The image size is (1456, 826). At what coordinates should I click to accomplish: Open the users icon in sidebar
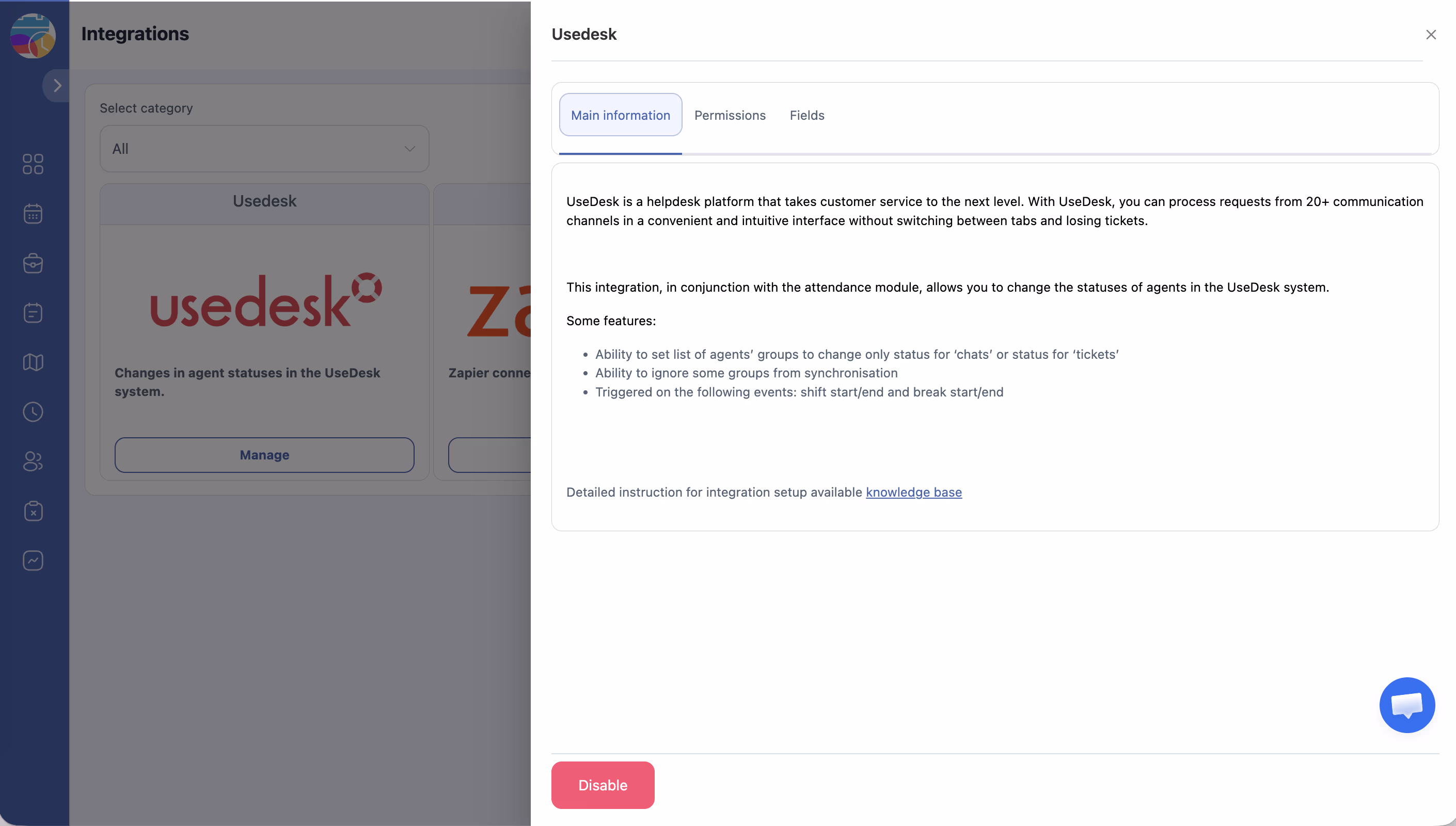tap(33, 461)
